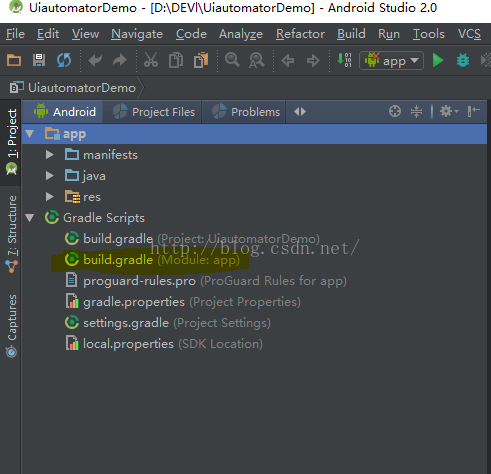Open the project panel gear settings
This screenshot has width=491, height=474.
coord(449,111)
